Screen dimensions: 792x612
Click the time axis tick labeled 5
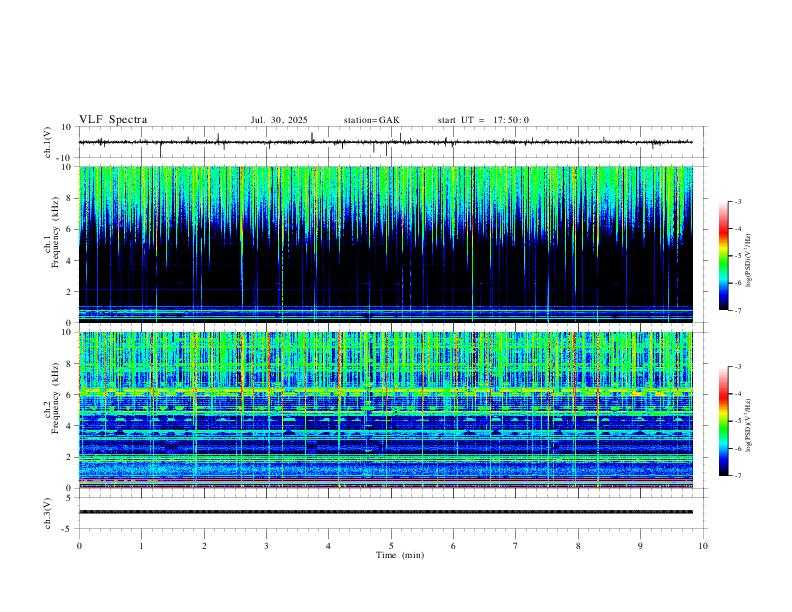[x=391, y=546]
